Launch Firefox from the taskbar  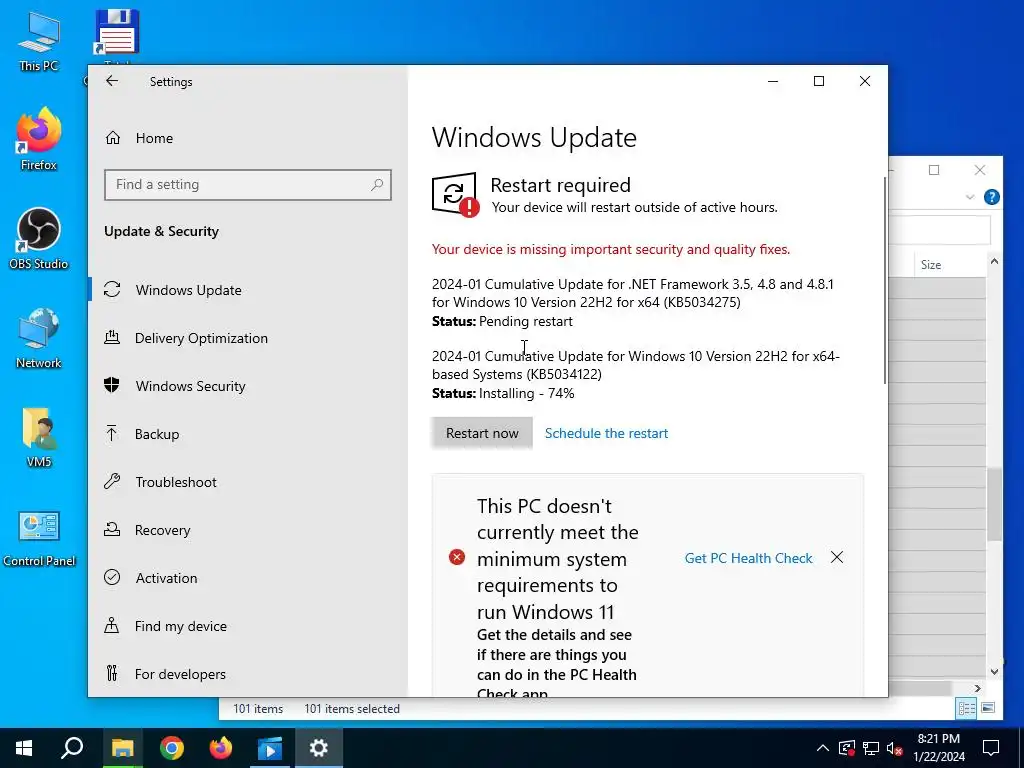pos(220,748)
